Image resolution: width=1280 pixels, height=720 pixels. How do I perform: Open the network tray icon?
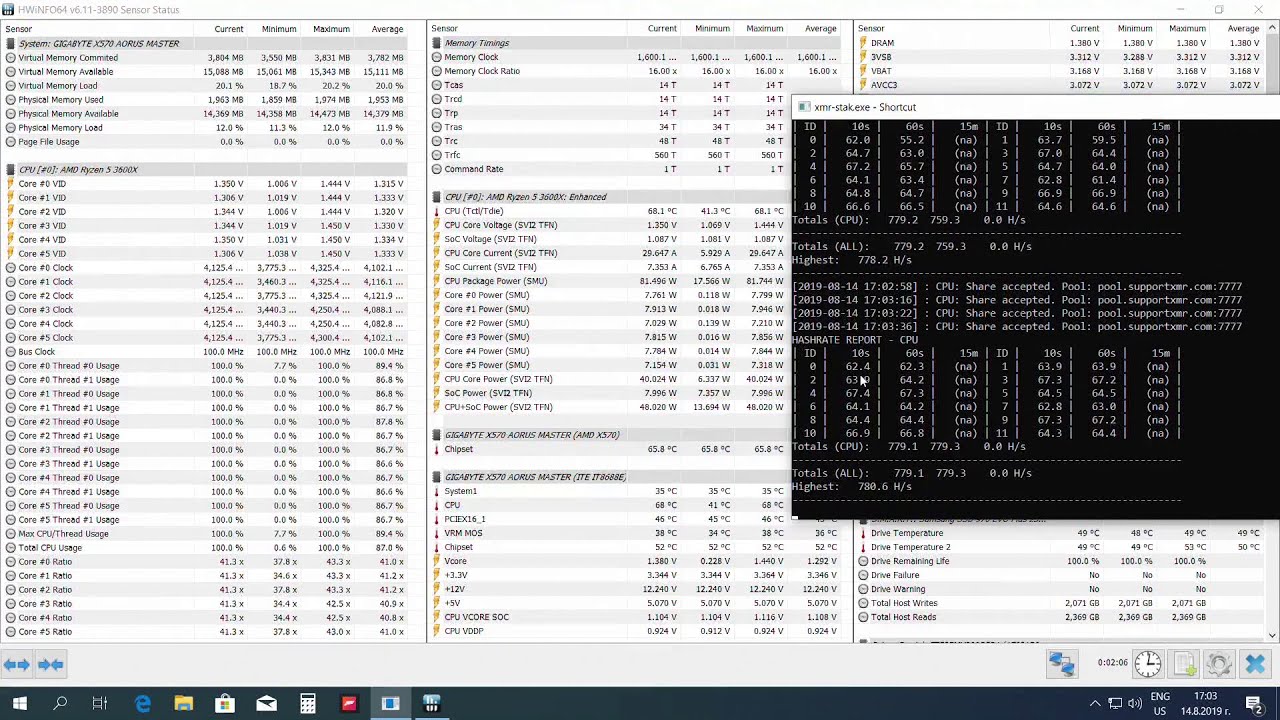tap(1115, 704)
